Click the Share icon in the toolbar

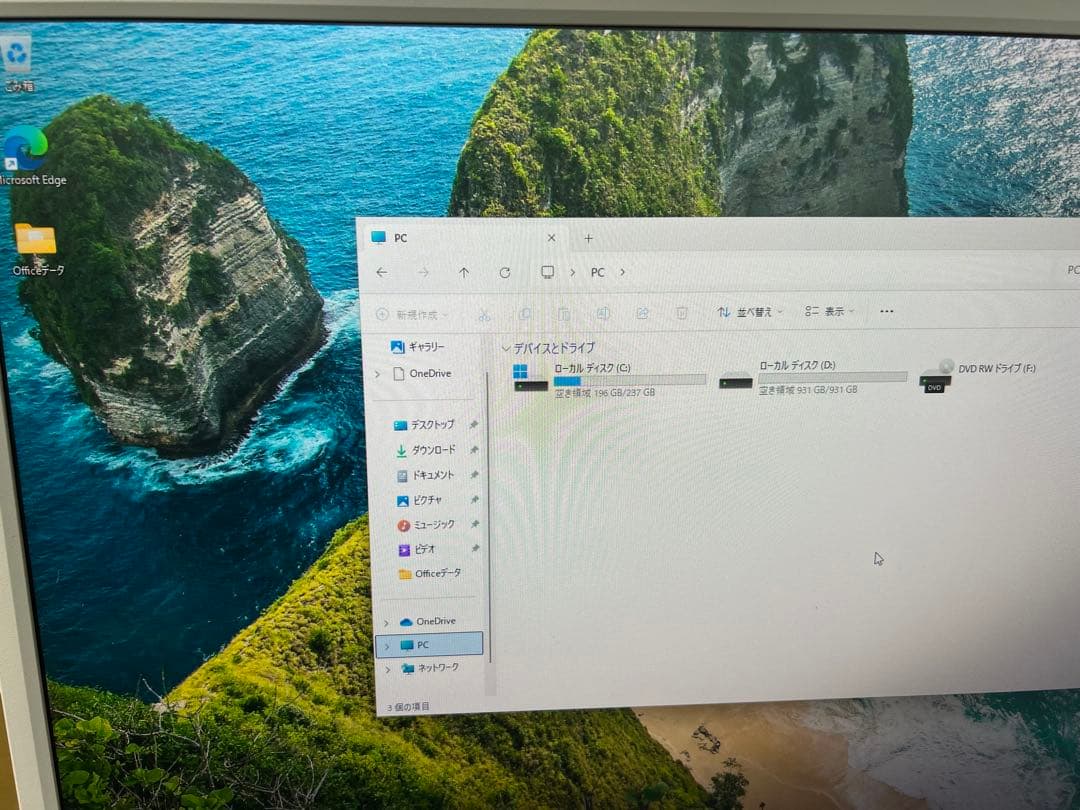point(643,311)
